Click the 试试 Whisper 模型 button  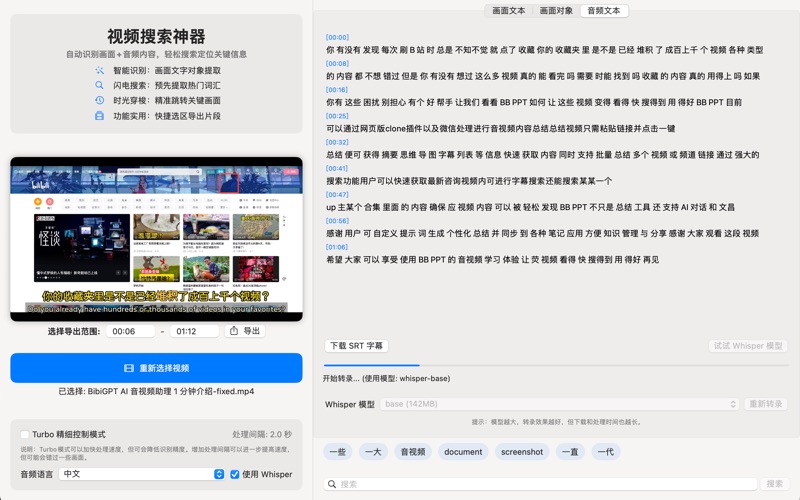point(748,345)
